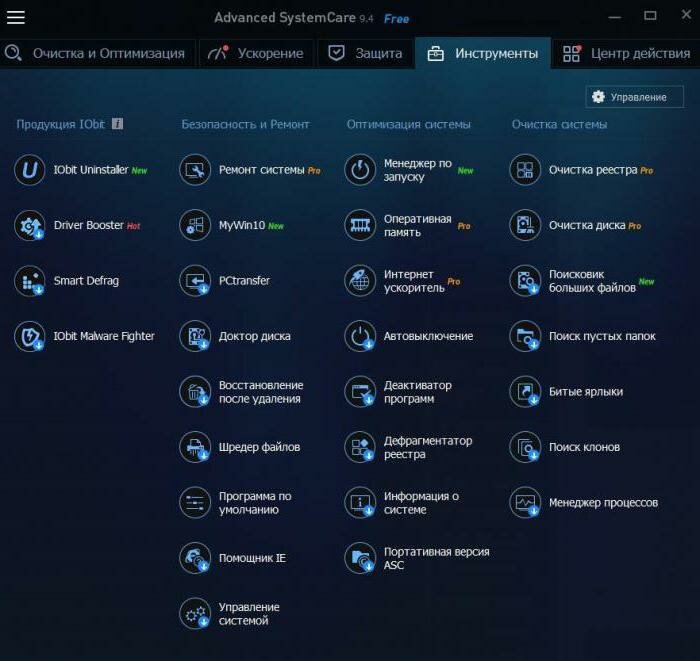Image resolution: width=700 pixels, height=661 pixels.
Task: Click the Интернет ускоритель globe icon
Action: (360, 281)
